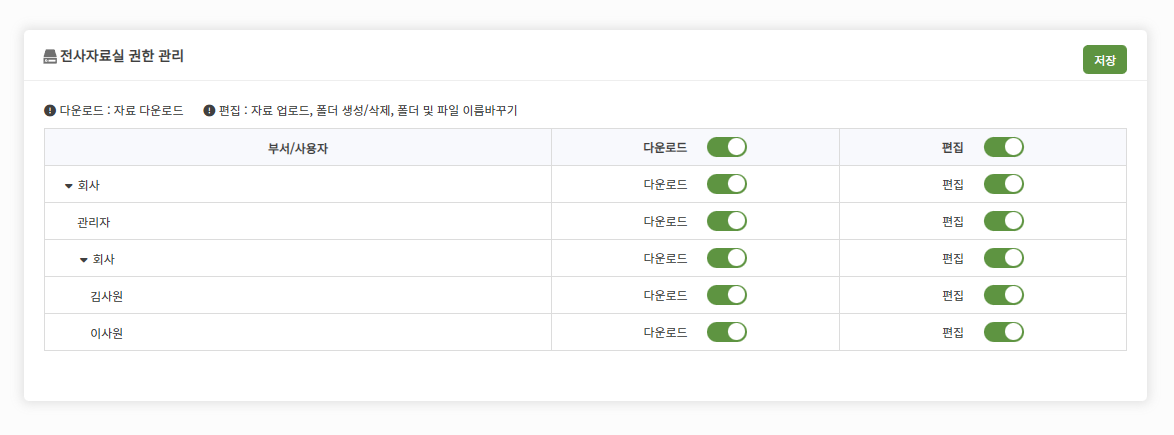Toggle 편집 for nested 회사 department

point(1003,258)
